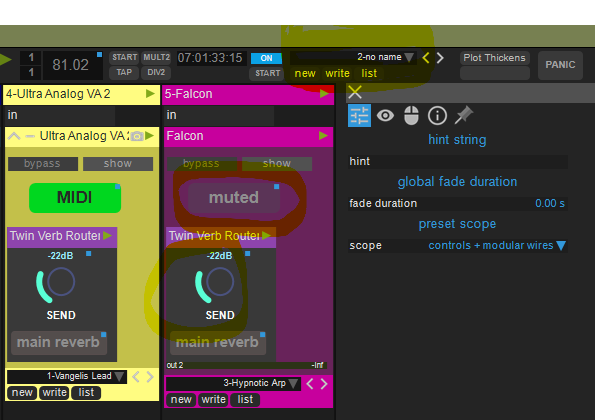
Task: Select the eye visibility tab icon
Action: coord(385,115)
